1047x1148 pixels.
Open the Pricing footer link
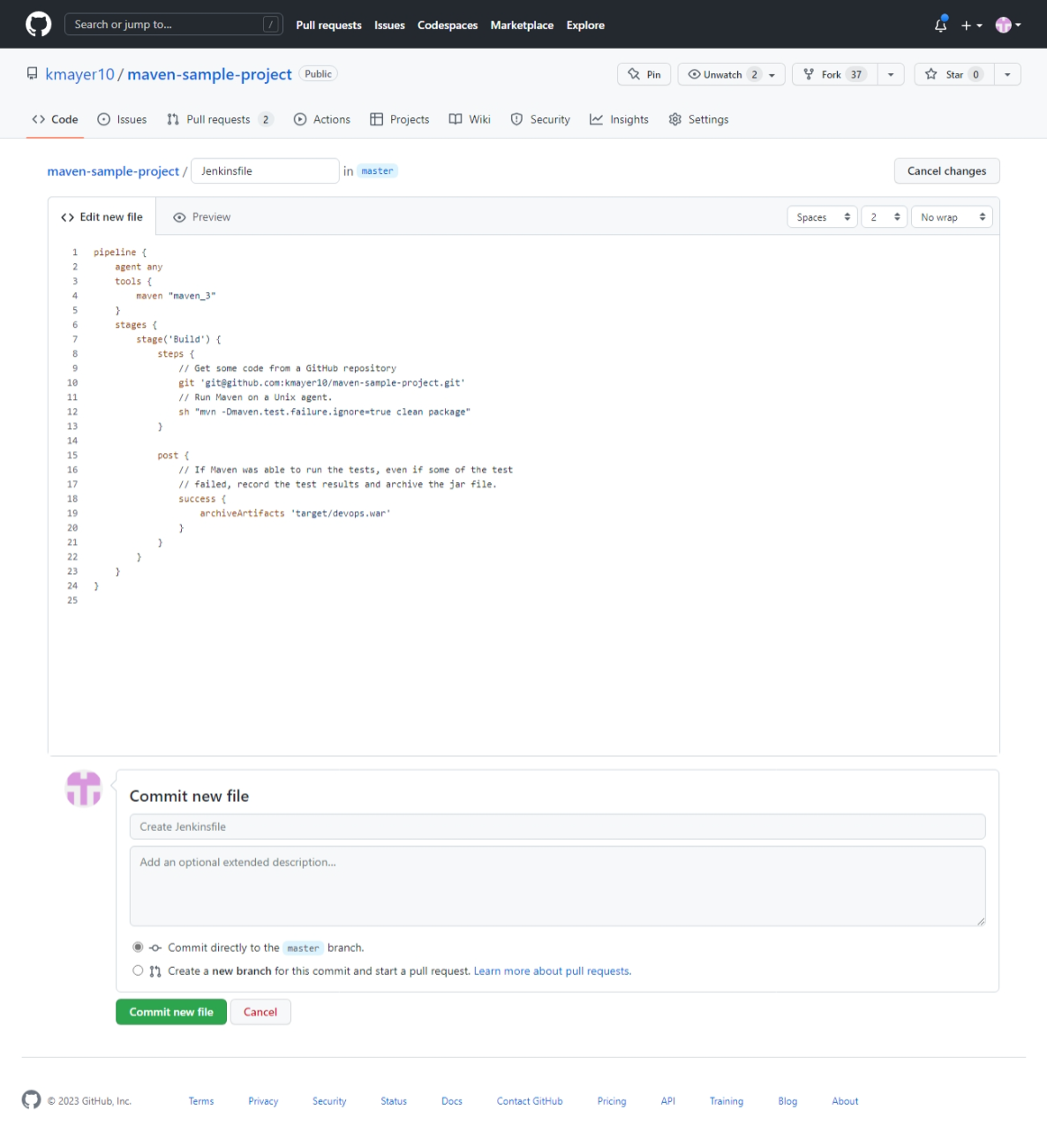(612, 1101)
